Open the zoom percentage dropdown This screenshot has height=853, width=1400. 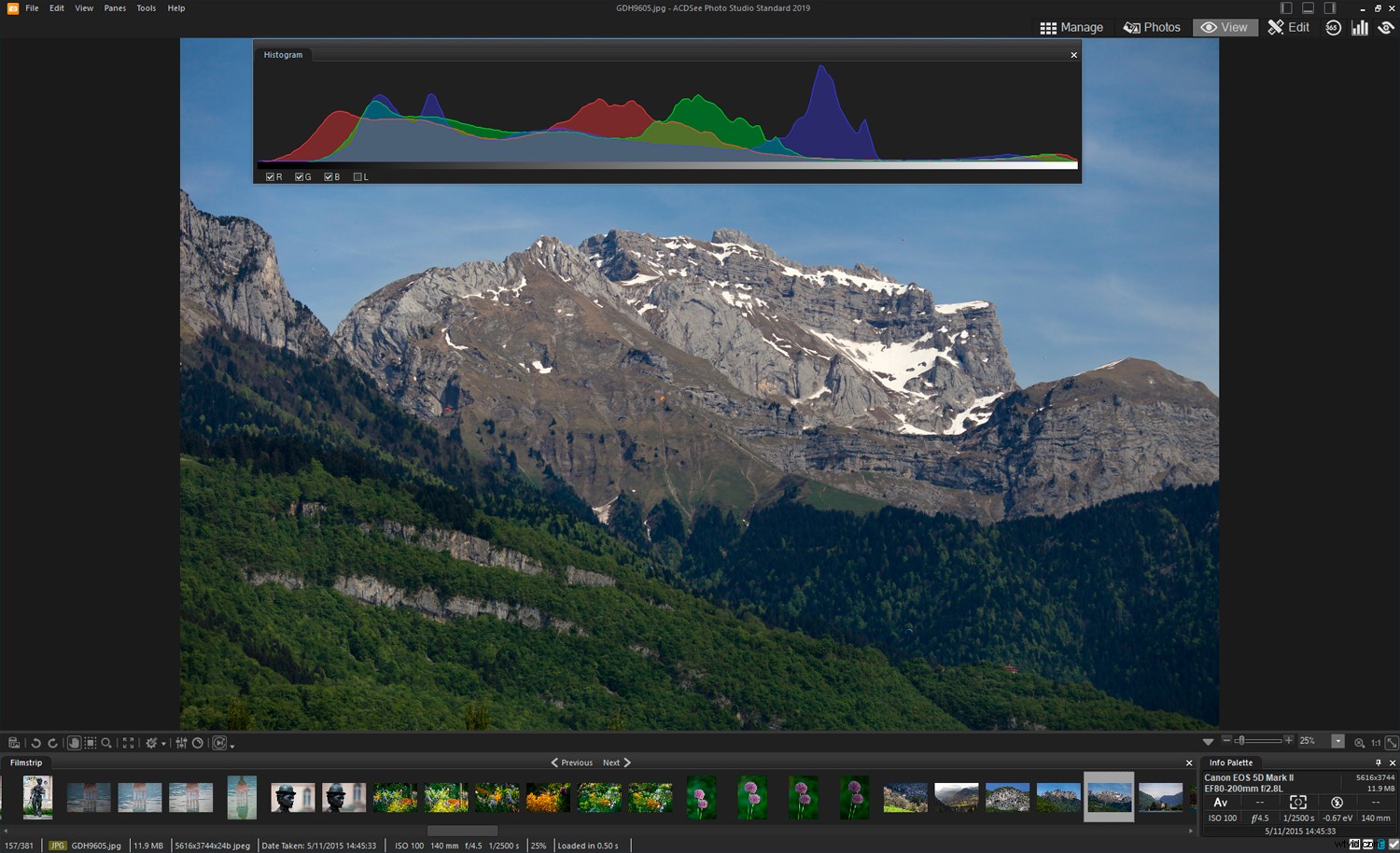[x=1338, y=740]
